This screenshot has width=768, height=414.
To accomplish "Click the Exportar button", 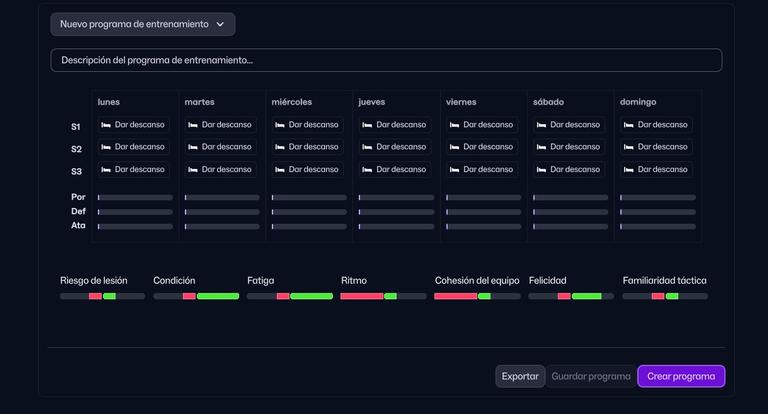I will coord(520,376).
